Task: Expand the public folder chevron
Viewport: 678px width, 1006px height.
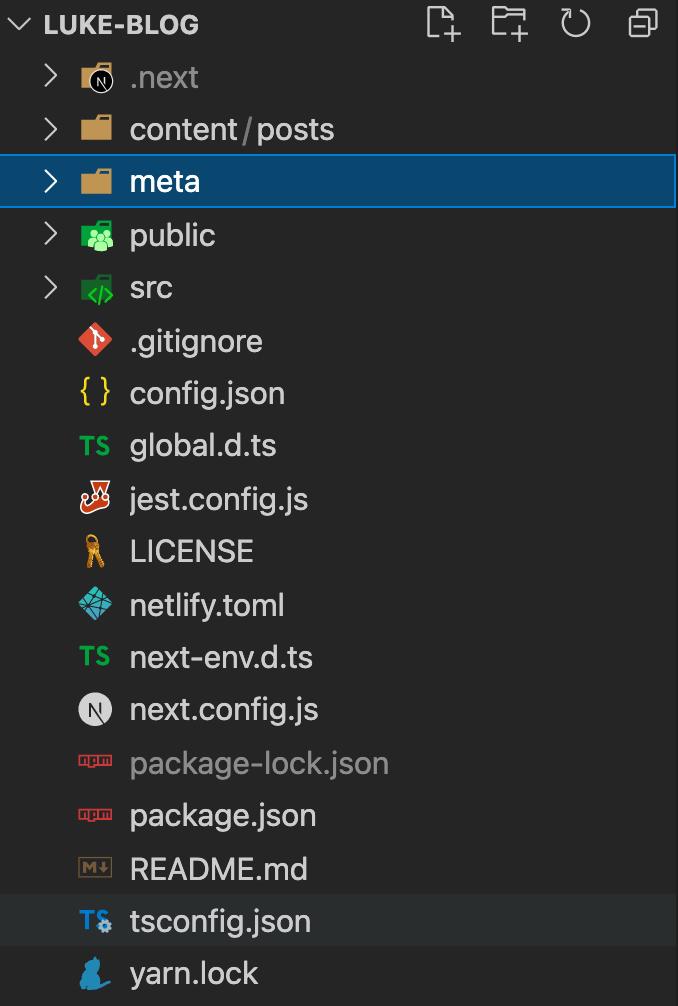Action: 51,235
